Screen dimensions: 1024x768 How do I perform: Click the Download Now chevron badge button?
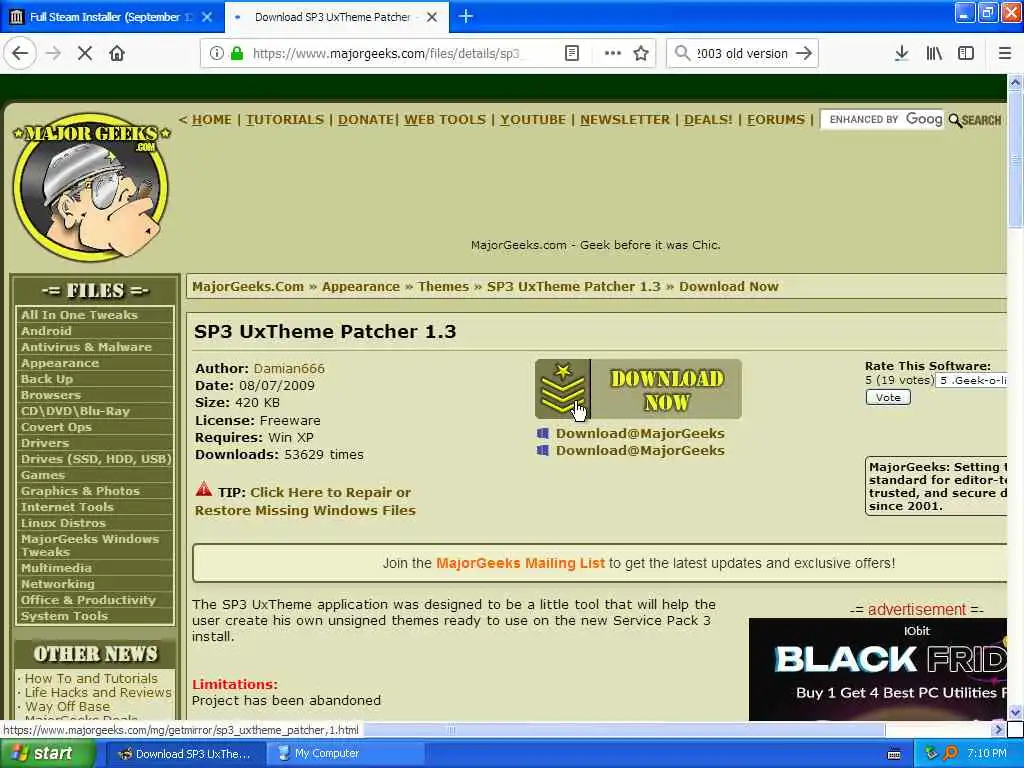638,389
